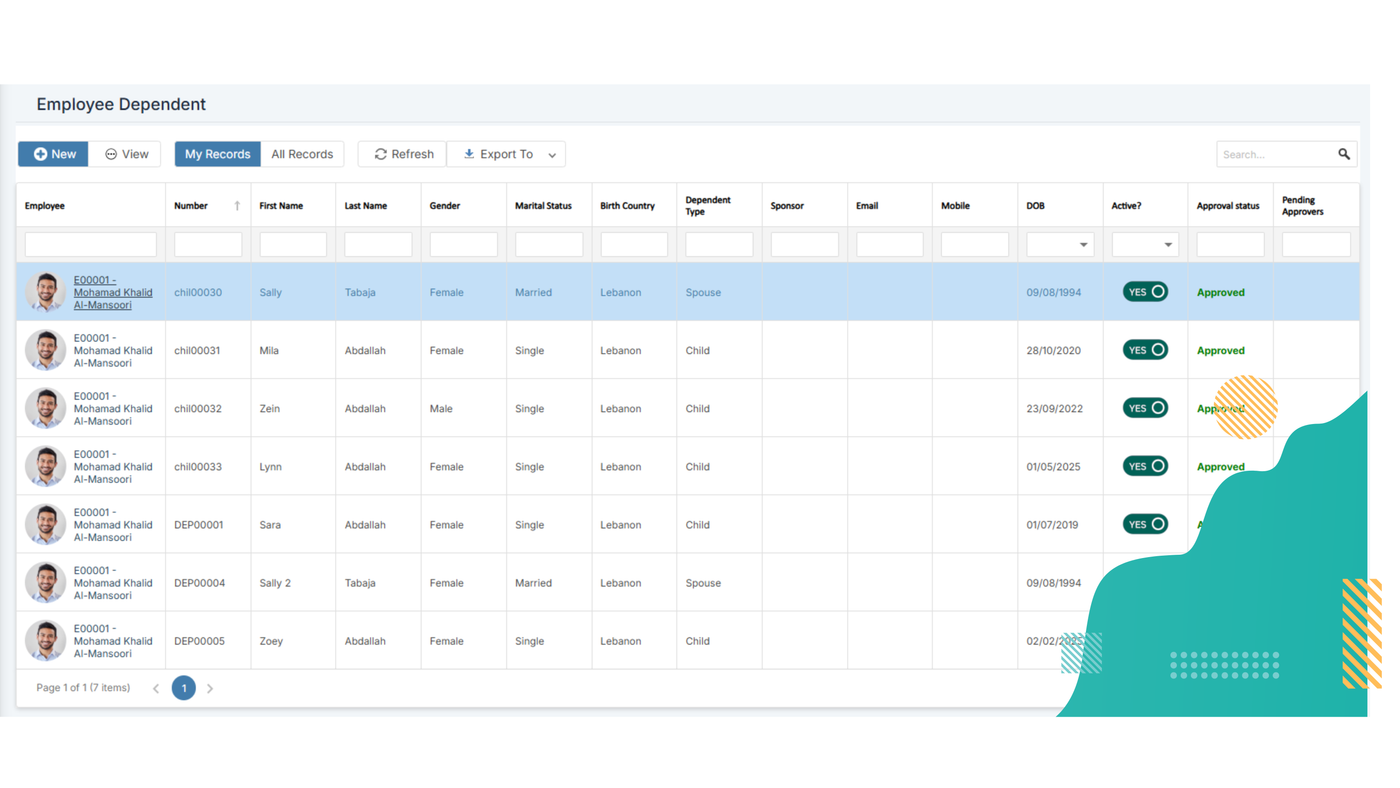Go to the next page arrow
This screenshot has width=1400, height=788.
[x=210, y=688]
